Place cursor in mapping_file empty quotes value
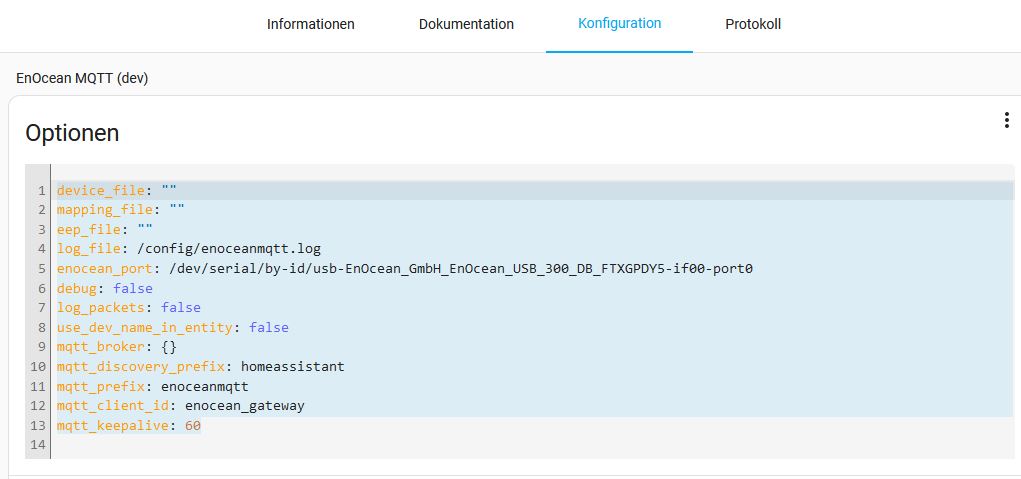The image size is (1021, 479). click(177, 210)
